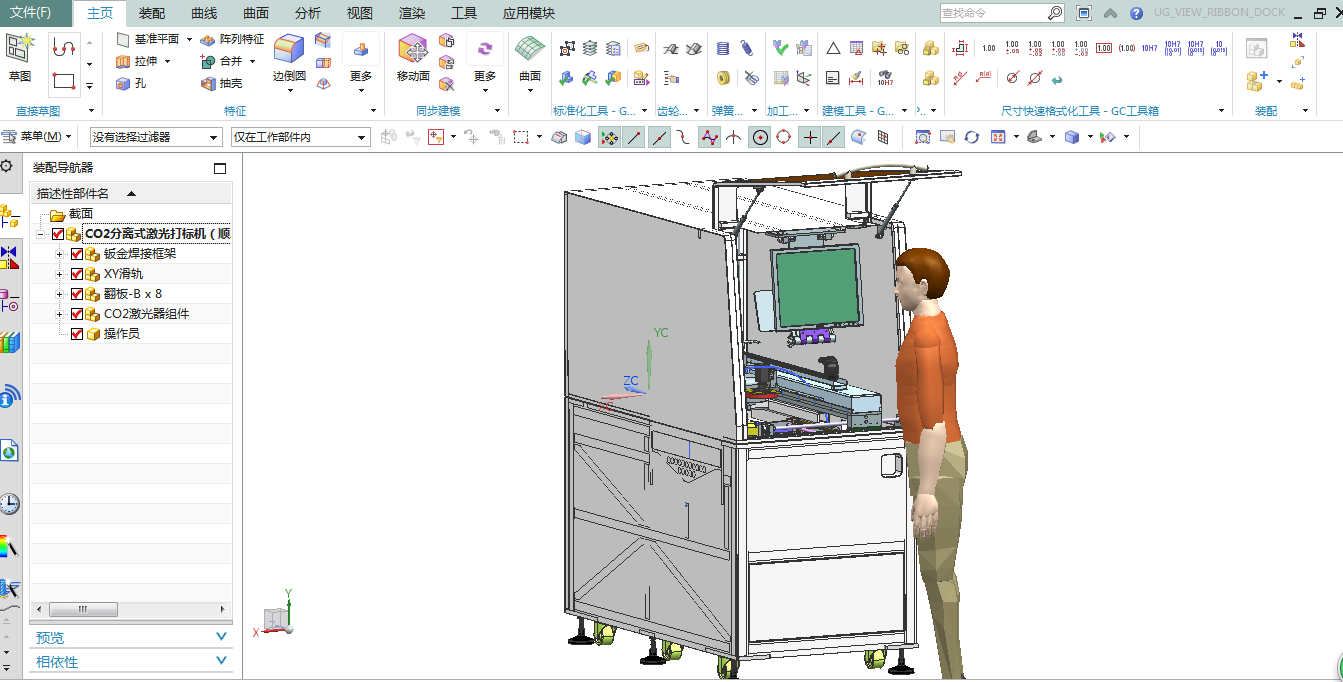This screenshot has width=1343, height=682.
Task: Click the 查找命令 search input field
Action: point(993,13)
